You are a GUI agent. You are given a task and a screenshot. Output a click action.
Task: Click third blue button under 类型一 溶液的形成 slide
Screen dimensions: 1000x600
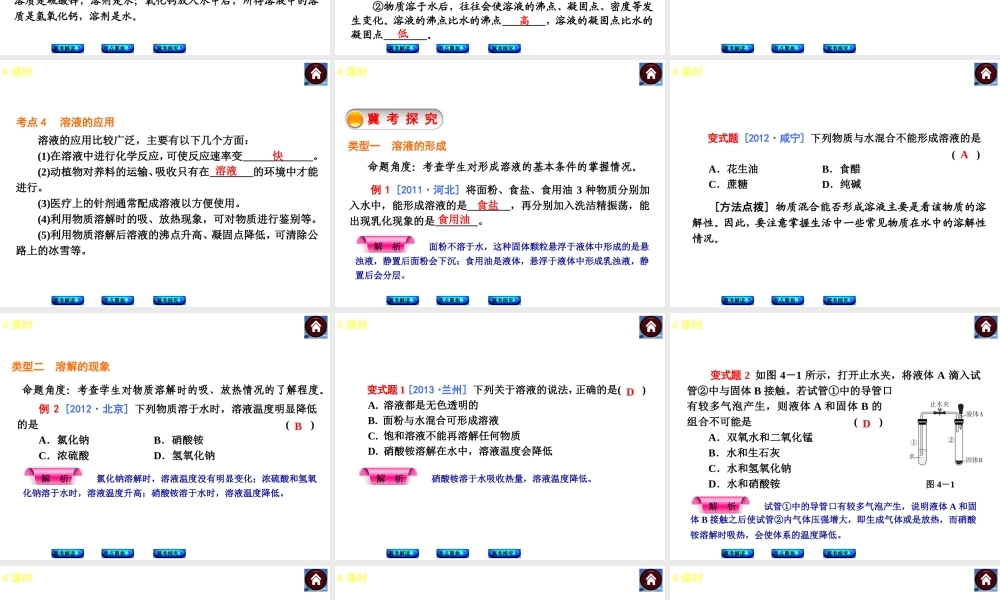click(x=504, y=300)
